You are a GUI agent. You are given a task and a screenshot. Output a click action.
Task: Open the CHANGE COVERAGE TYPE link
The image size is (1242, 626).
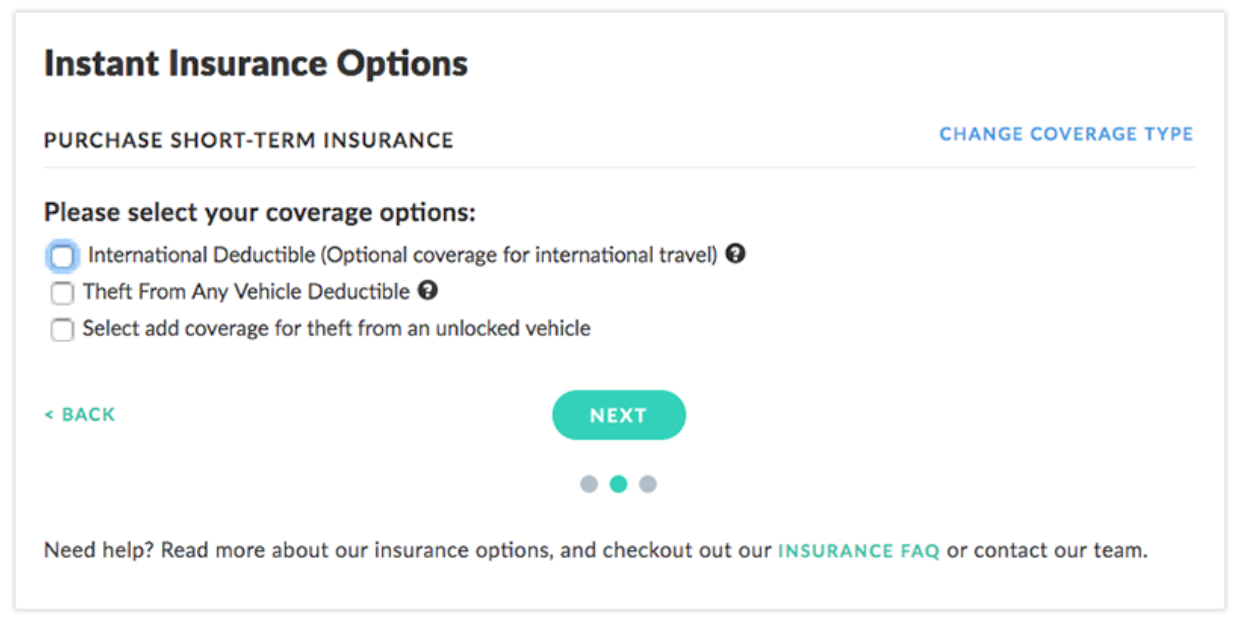(x=1066, y=134)
